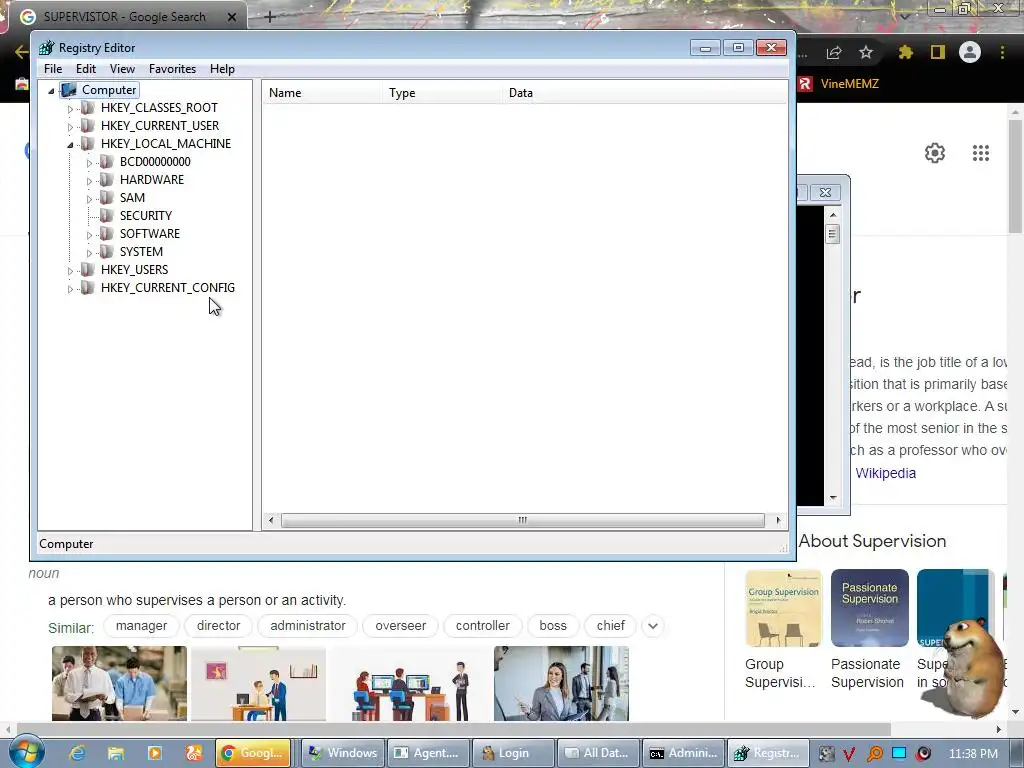Click the Type column header

click(443, 93)
